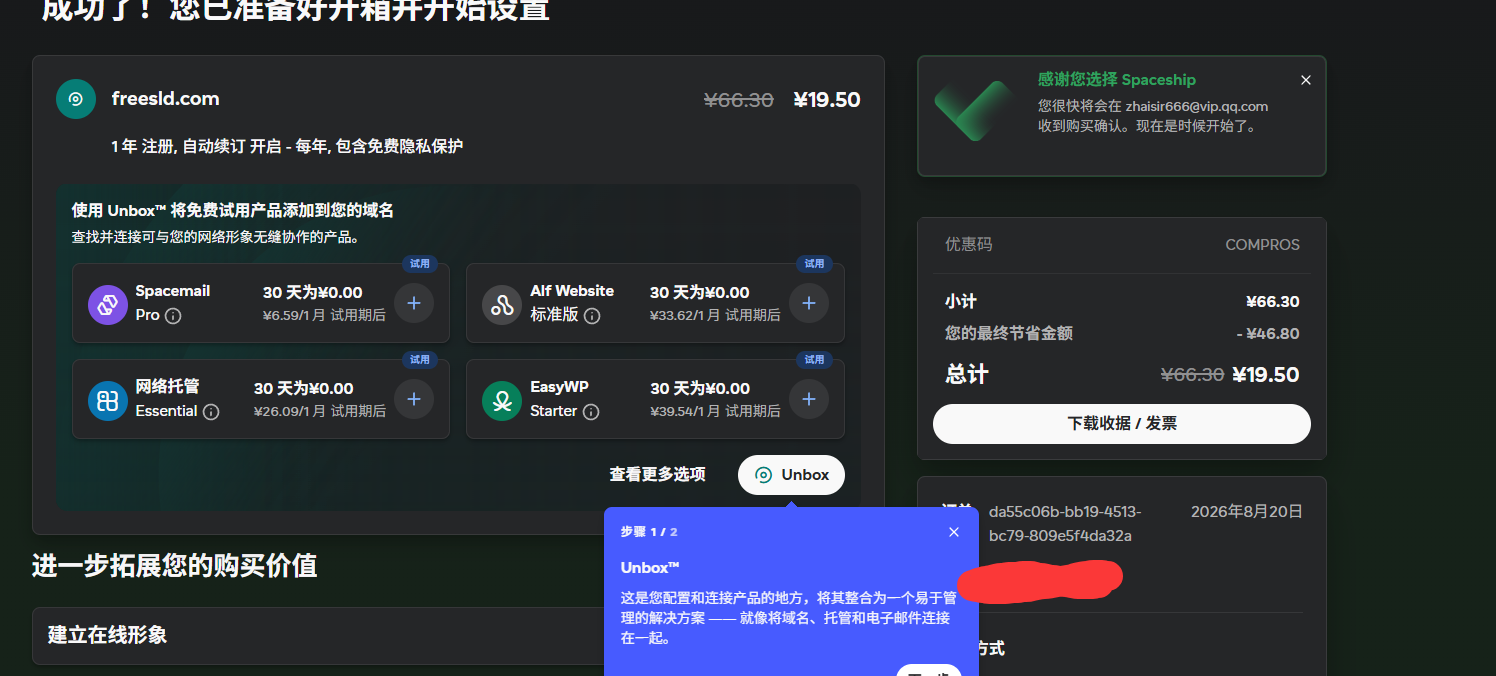The height and width of the screenshot is (676, 1496).
Task: Open EasyWP Starter info icon
Action: tap(591, 412)
